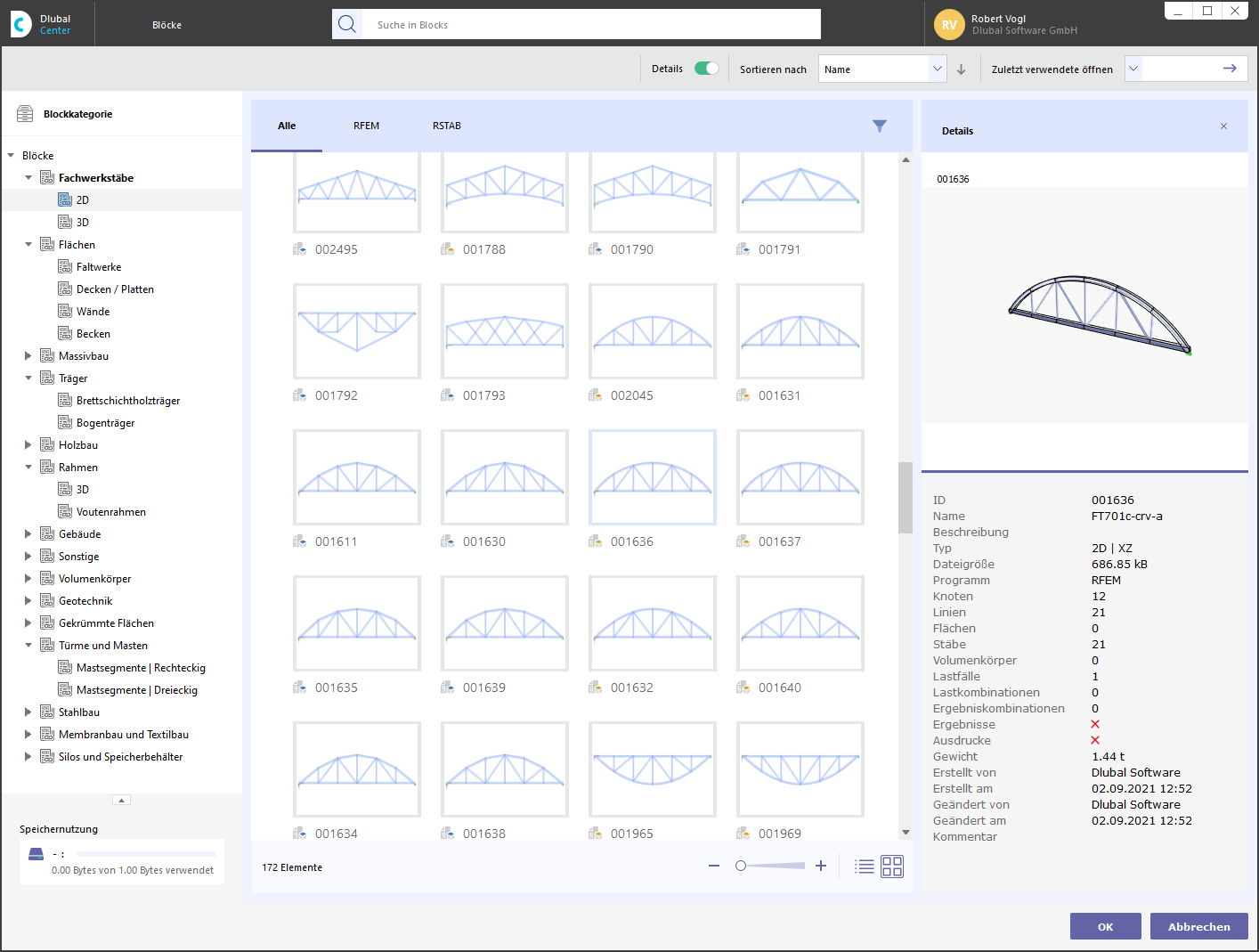Select the Wände category
This screenshot has width=1259, height=952.
(x=93, y=312)
